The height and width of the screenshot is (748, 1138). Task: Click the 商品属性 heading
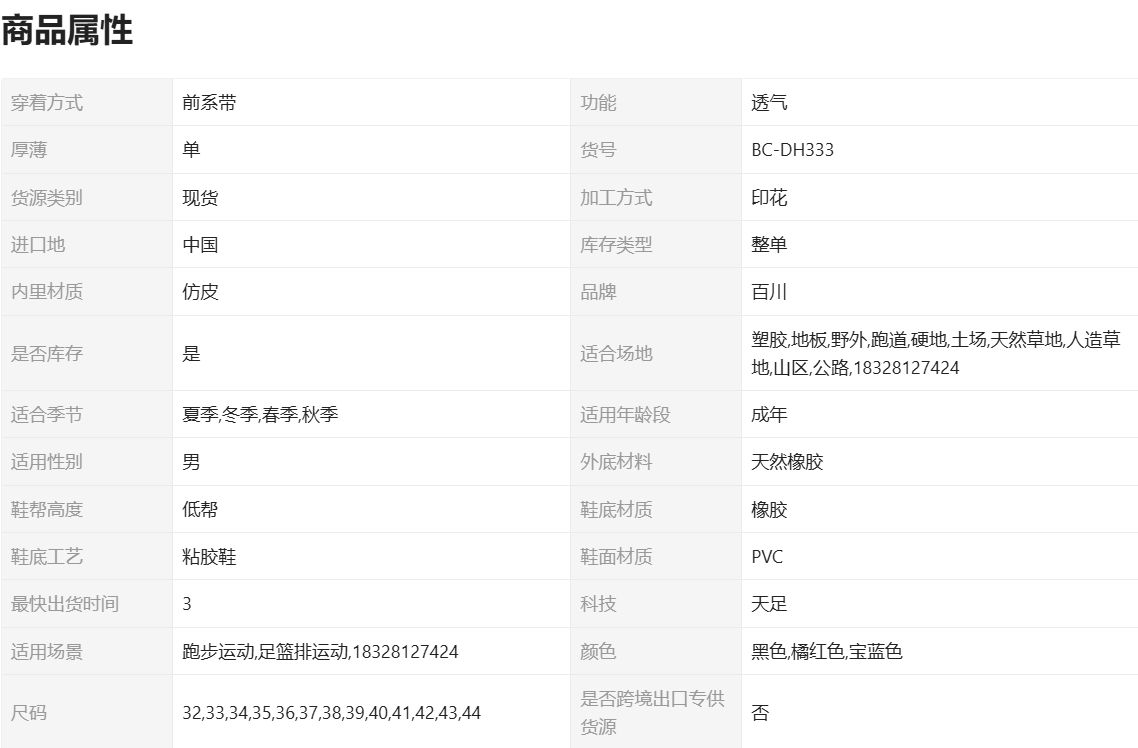67,31
